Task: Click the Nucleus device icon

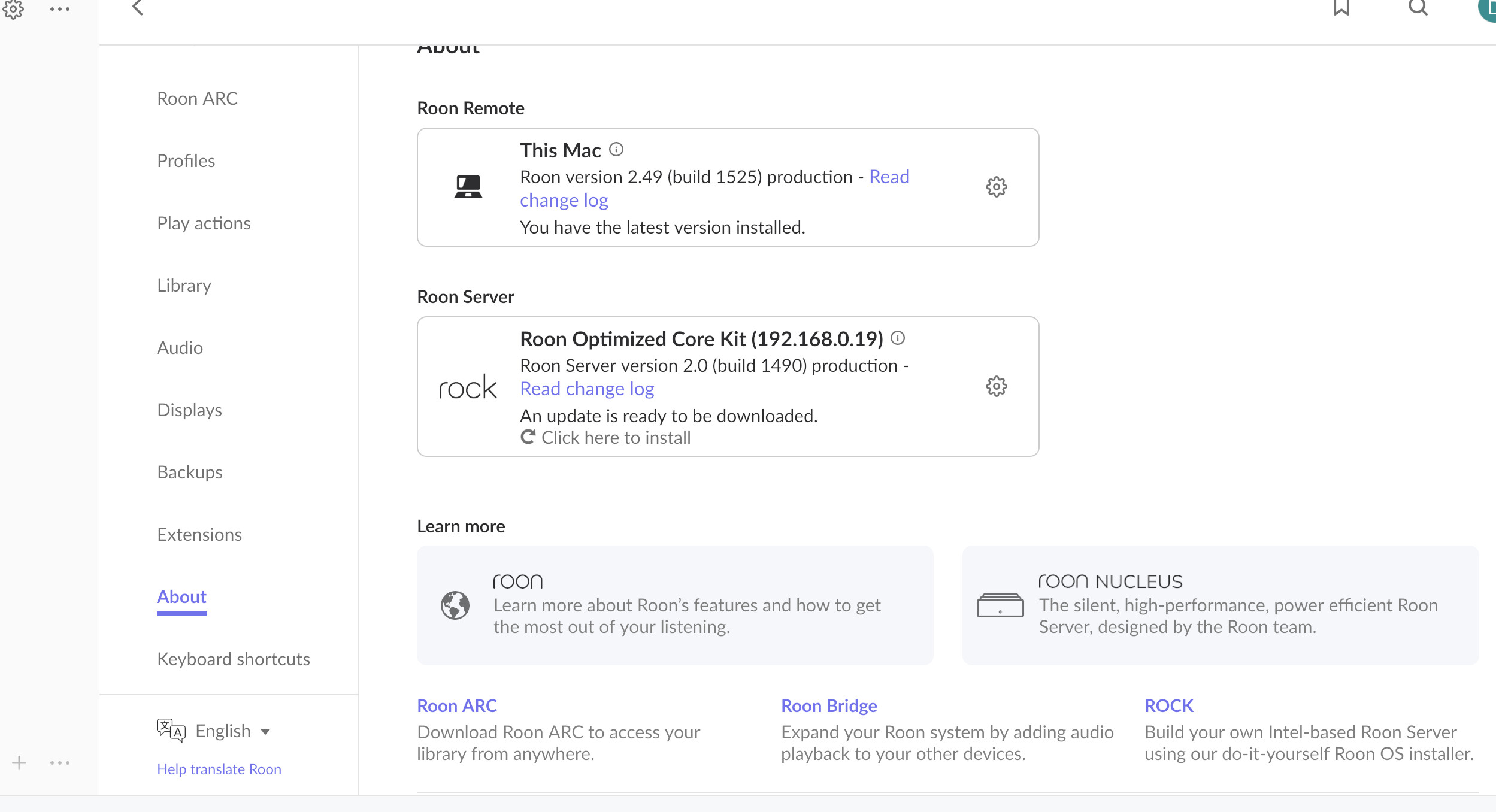Action: [x=1000, y=605]
